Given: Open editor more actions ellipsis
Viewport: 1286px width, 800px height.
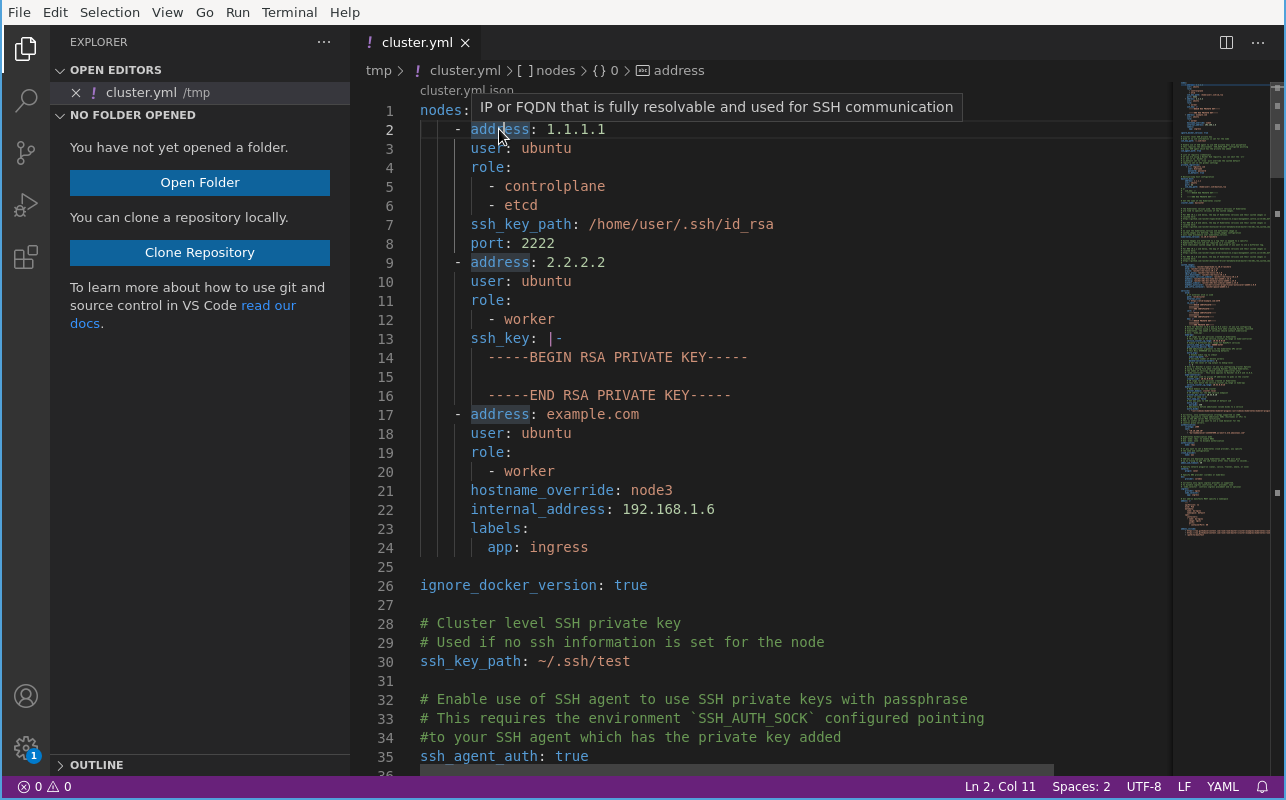Looking at the screenshot, I should pos(1258,42).
